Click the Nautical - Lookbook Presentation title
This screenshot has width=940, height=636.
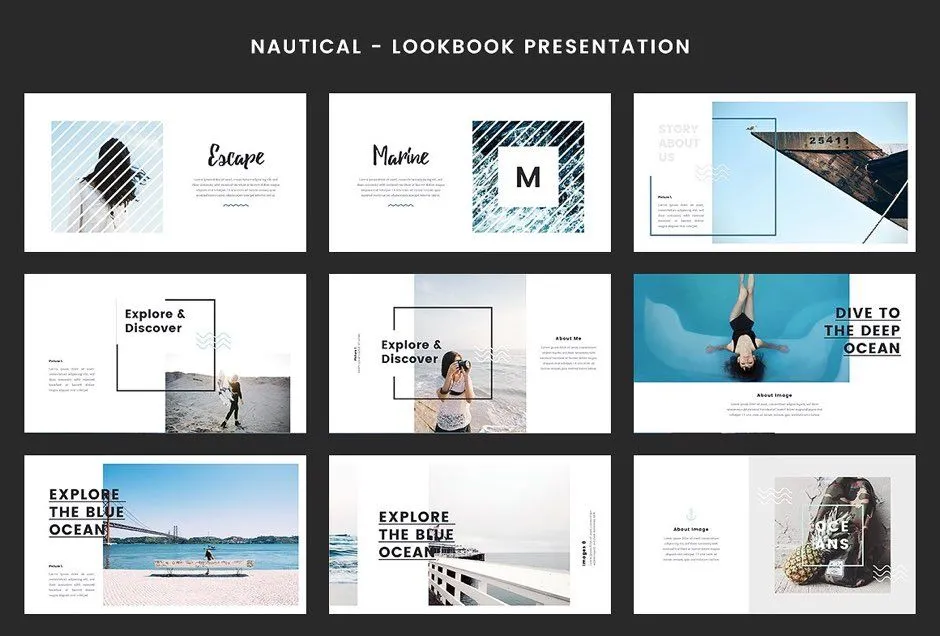point(470,46)
